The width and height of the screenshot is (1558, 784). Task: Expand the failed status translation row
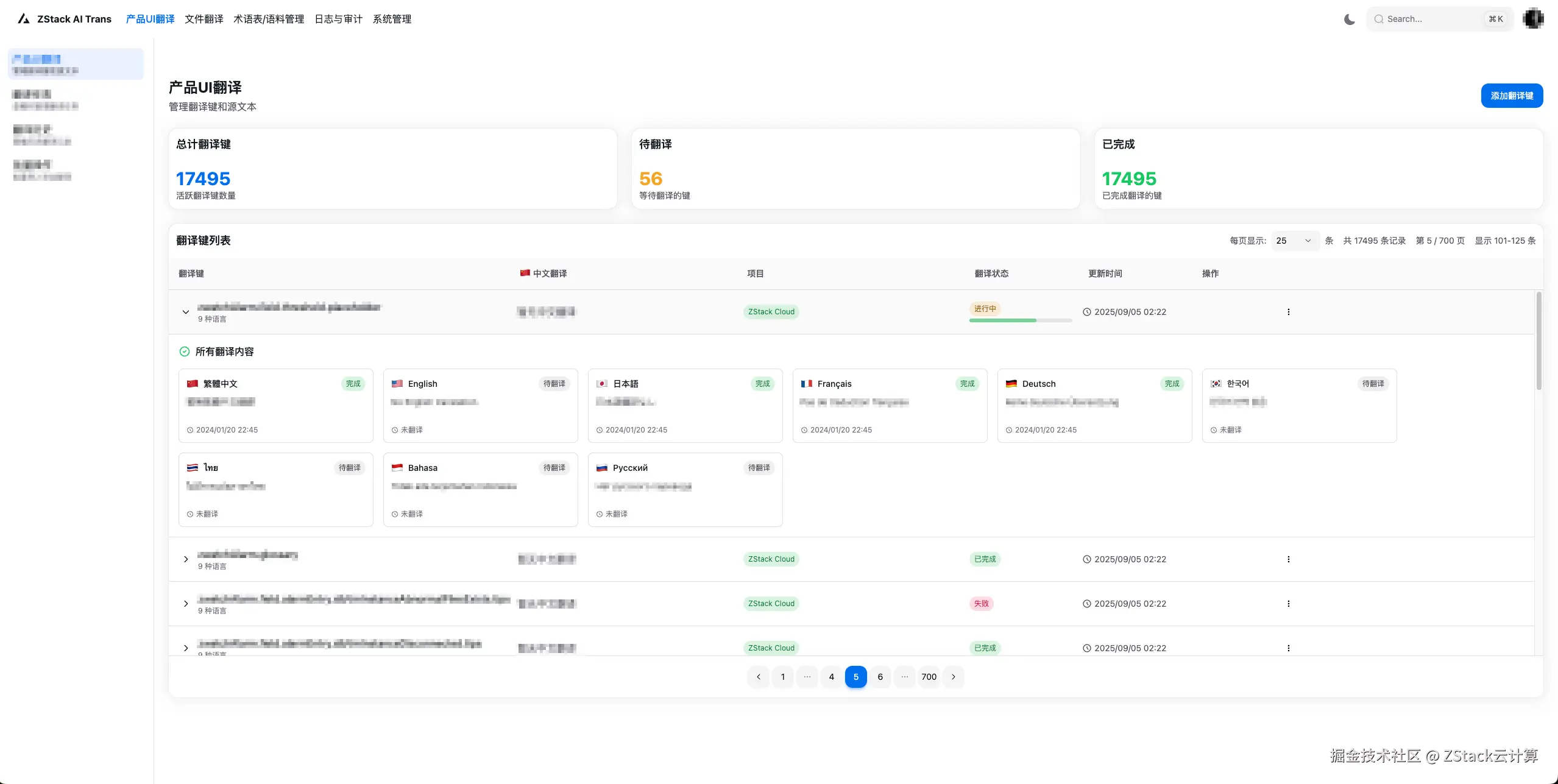[x=186, y=604]
